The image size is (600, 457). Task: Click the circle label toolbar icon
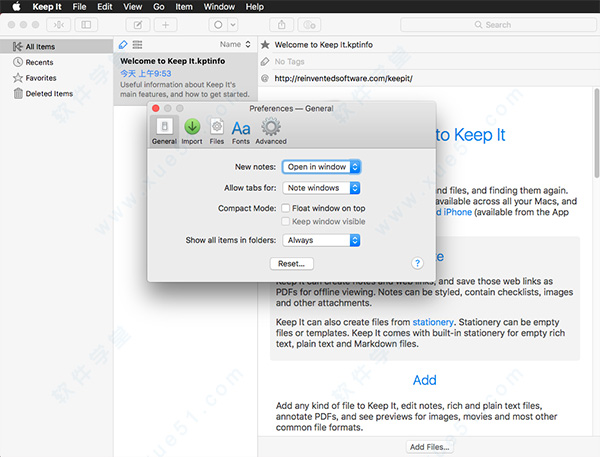[x=218, y=25]
